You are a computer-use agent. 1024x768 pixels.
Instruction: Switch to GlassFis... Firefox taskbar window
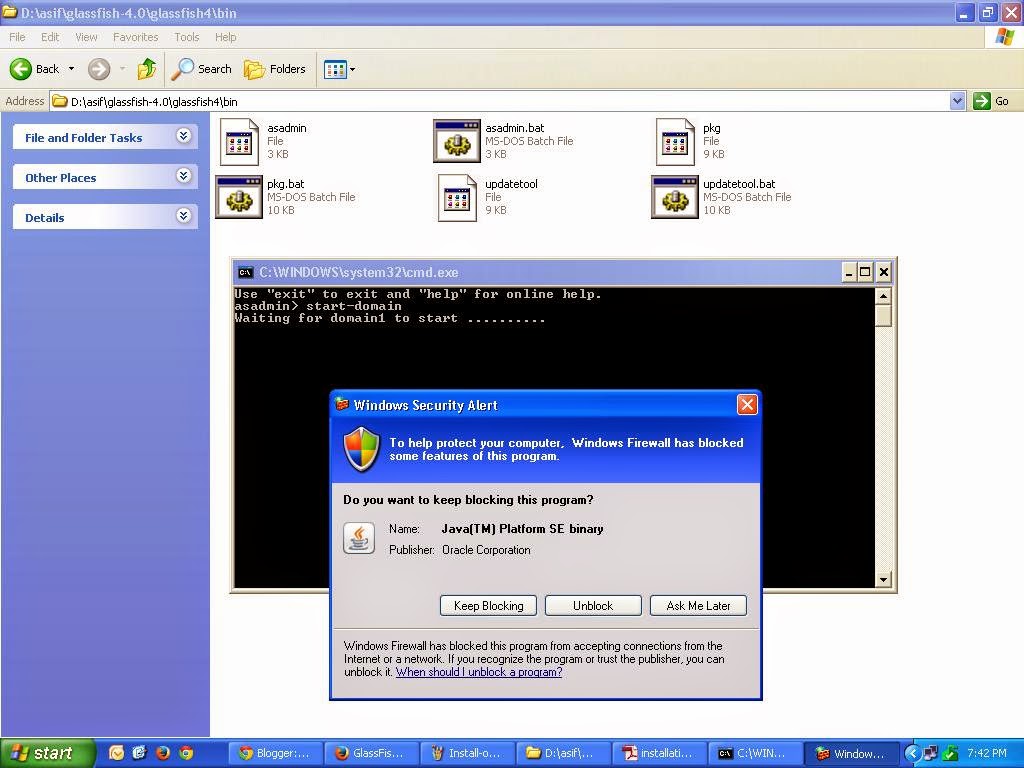[x=372, y=753]
